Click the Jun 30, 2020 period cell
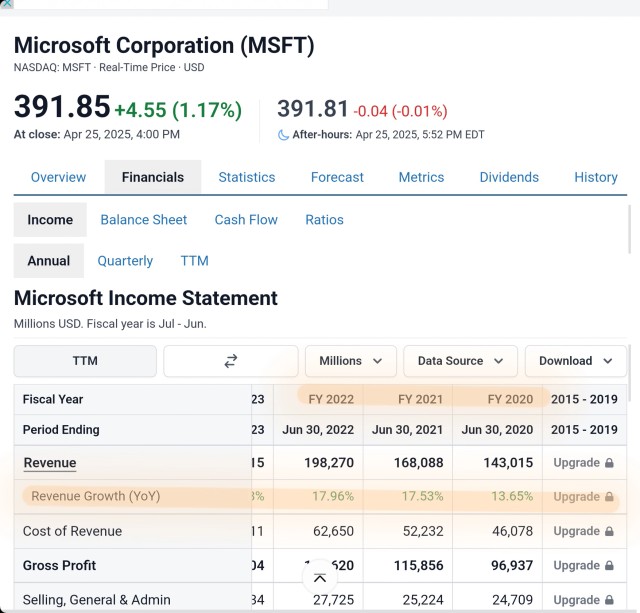The image size is (640, 613). tap(497, 430)
